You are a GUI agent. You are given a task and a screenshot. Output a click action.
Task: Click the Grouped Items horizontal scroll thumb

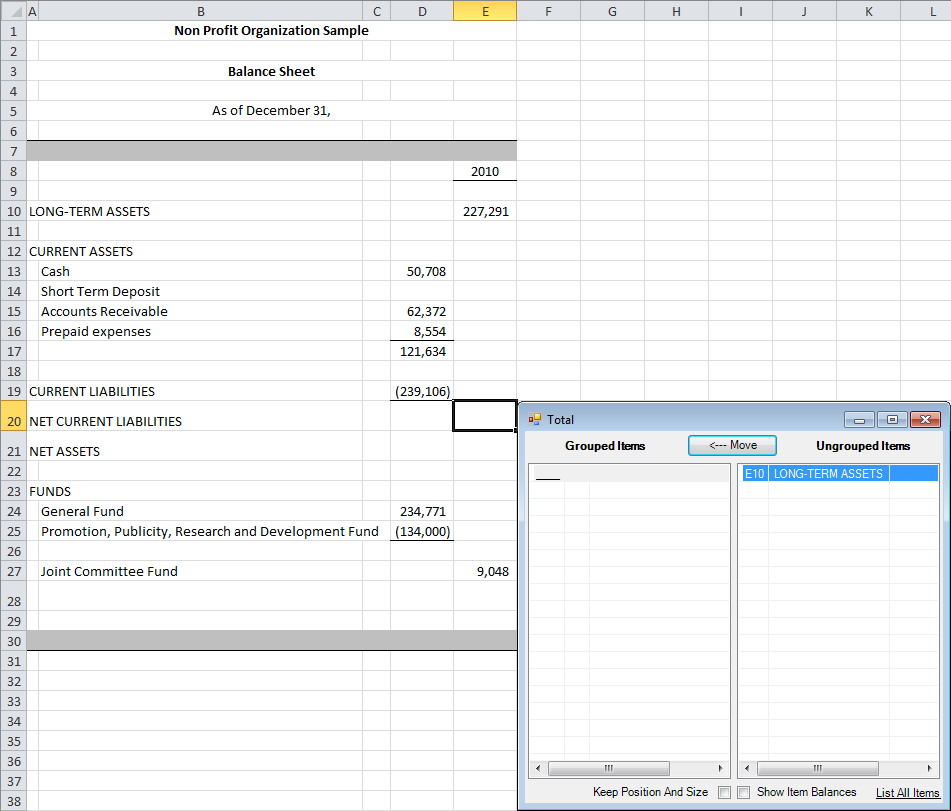[609, 769]
